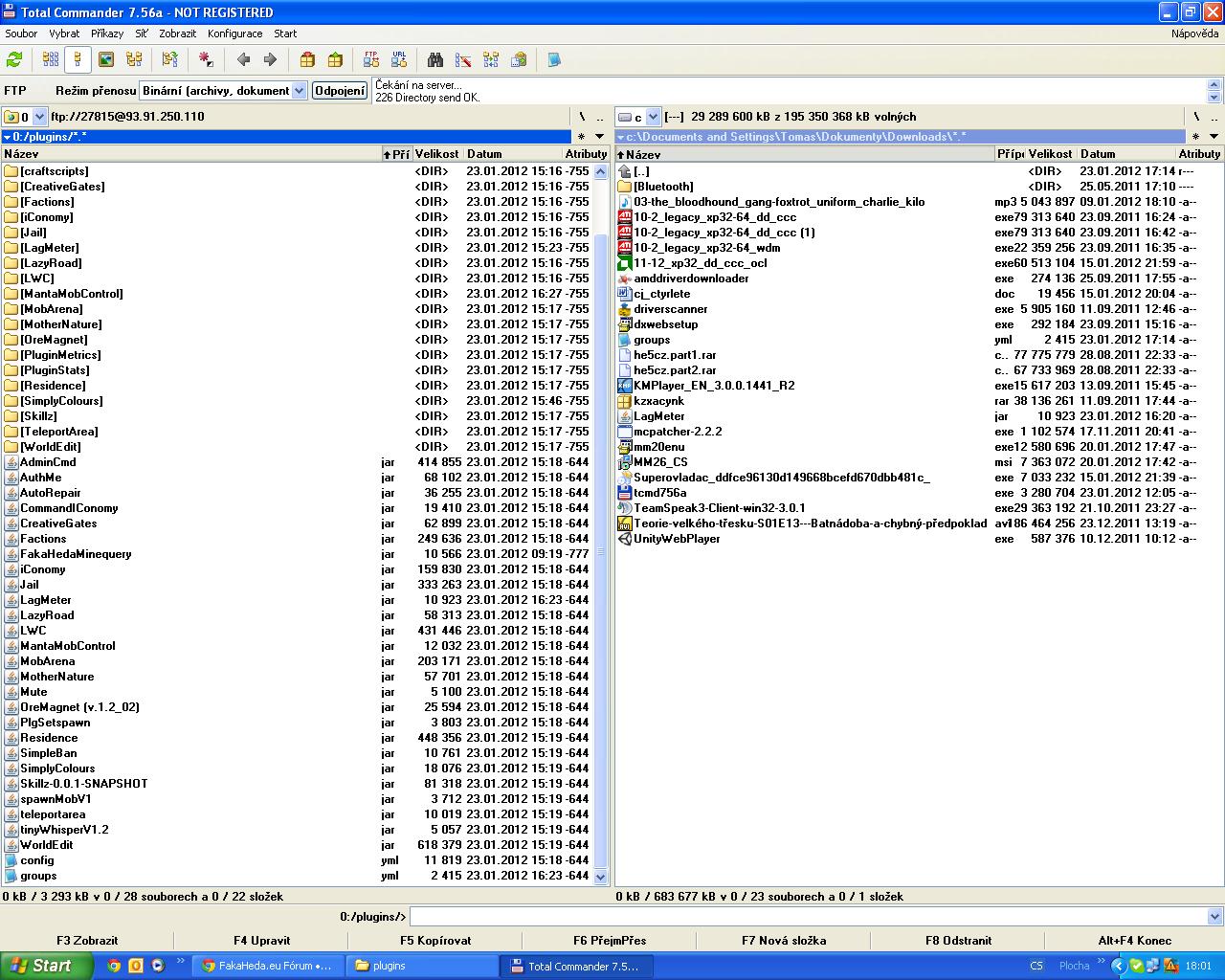Click the red asterisk toolbar icon
The width and height of the screenshot is (1225, 980).
coord(206,59)
